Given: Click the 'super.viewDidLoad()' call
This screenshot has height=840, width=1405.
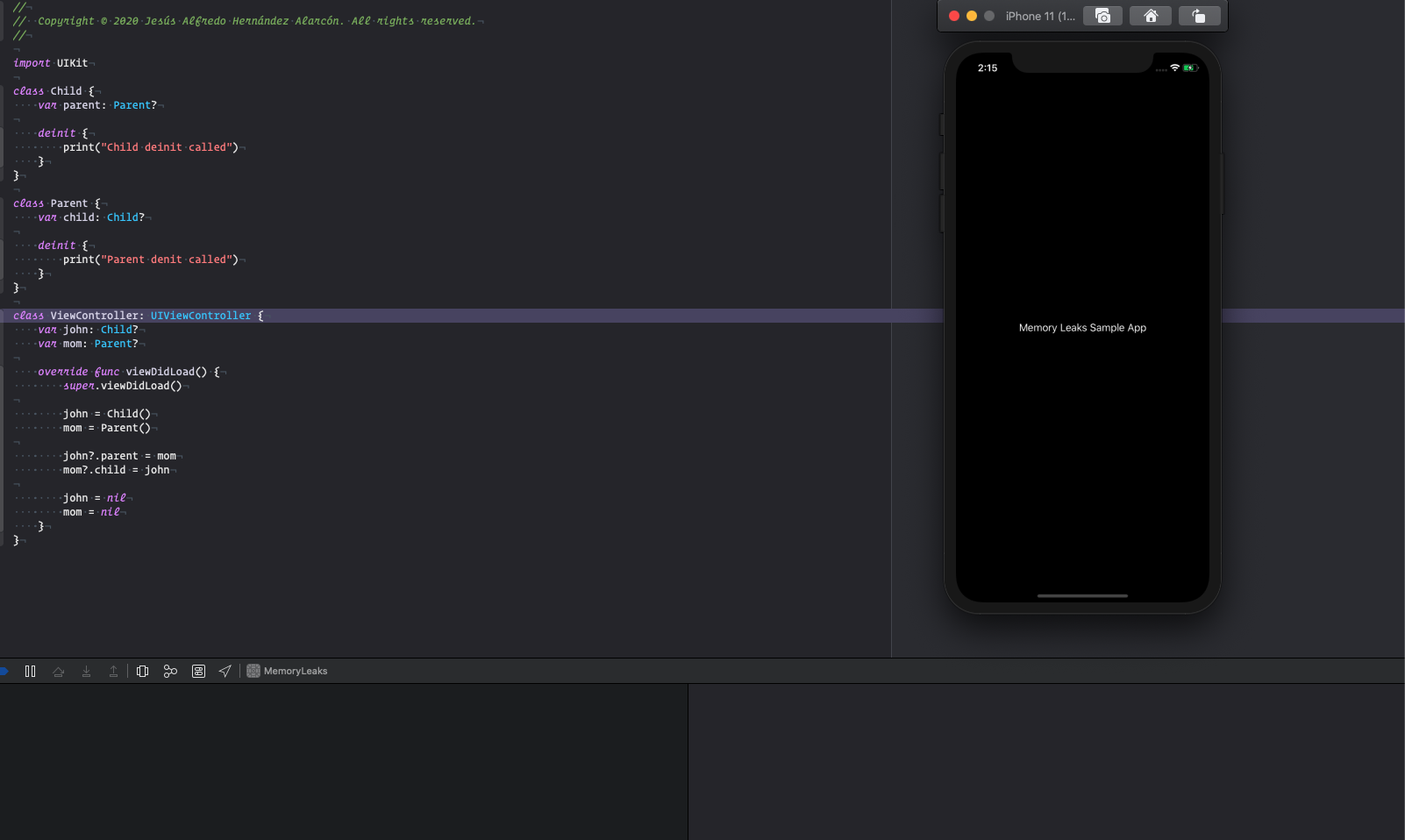Looking at the screenshot, I should point(123,386).
